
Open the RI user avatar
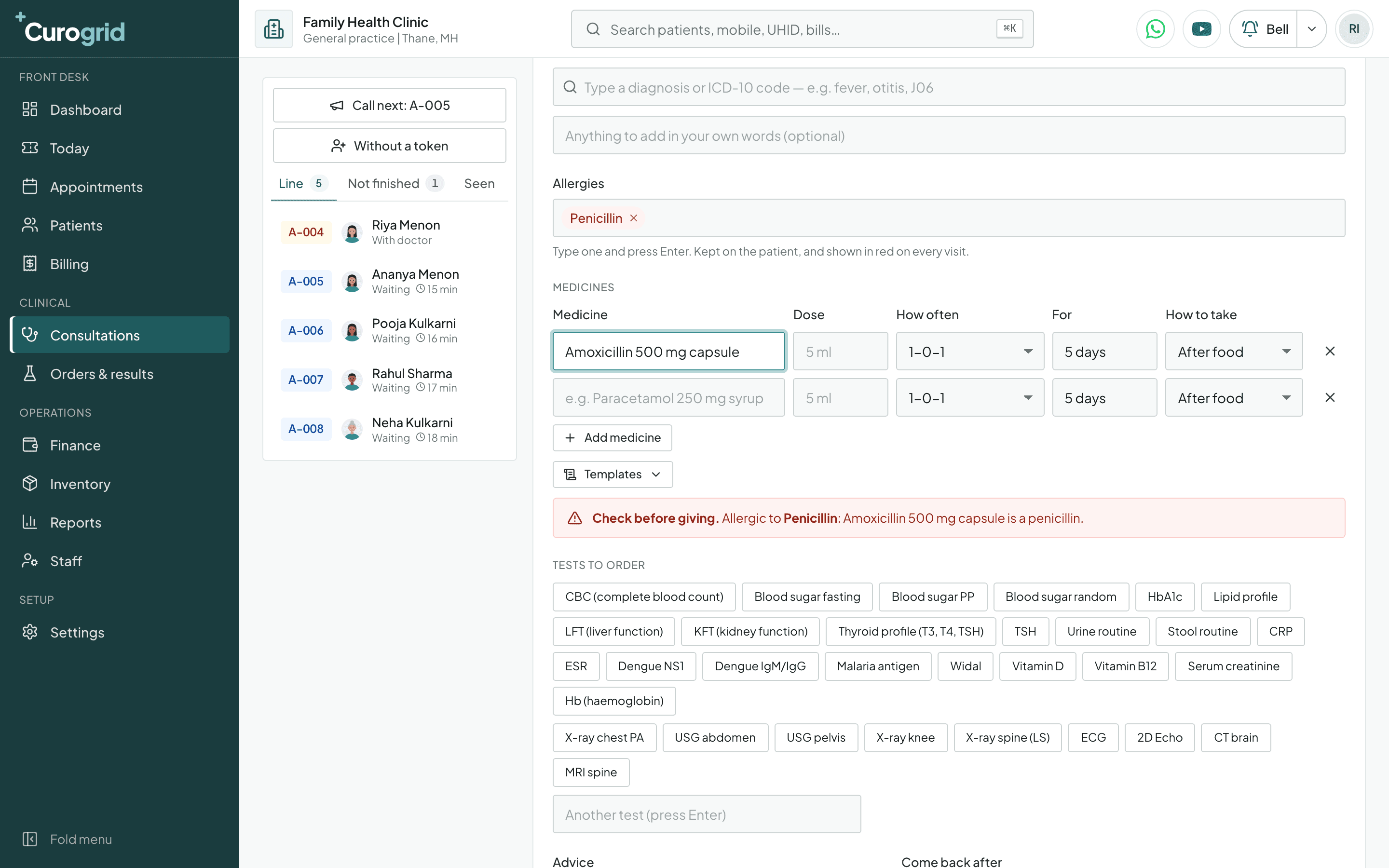[1354, 29]
